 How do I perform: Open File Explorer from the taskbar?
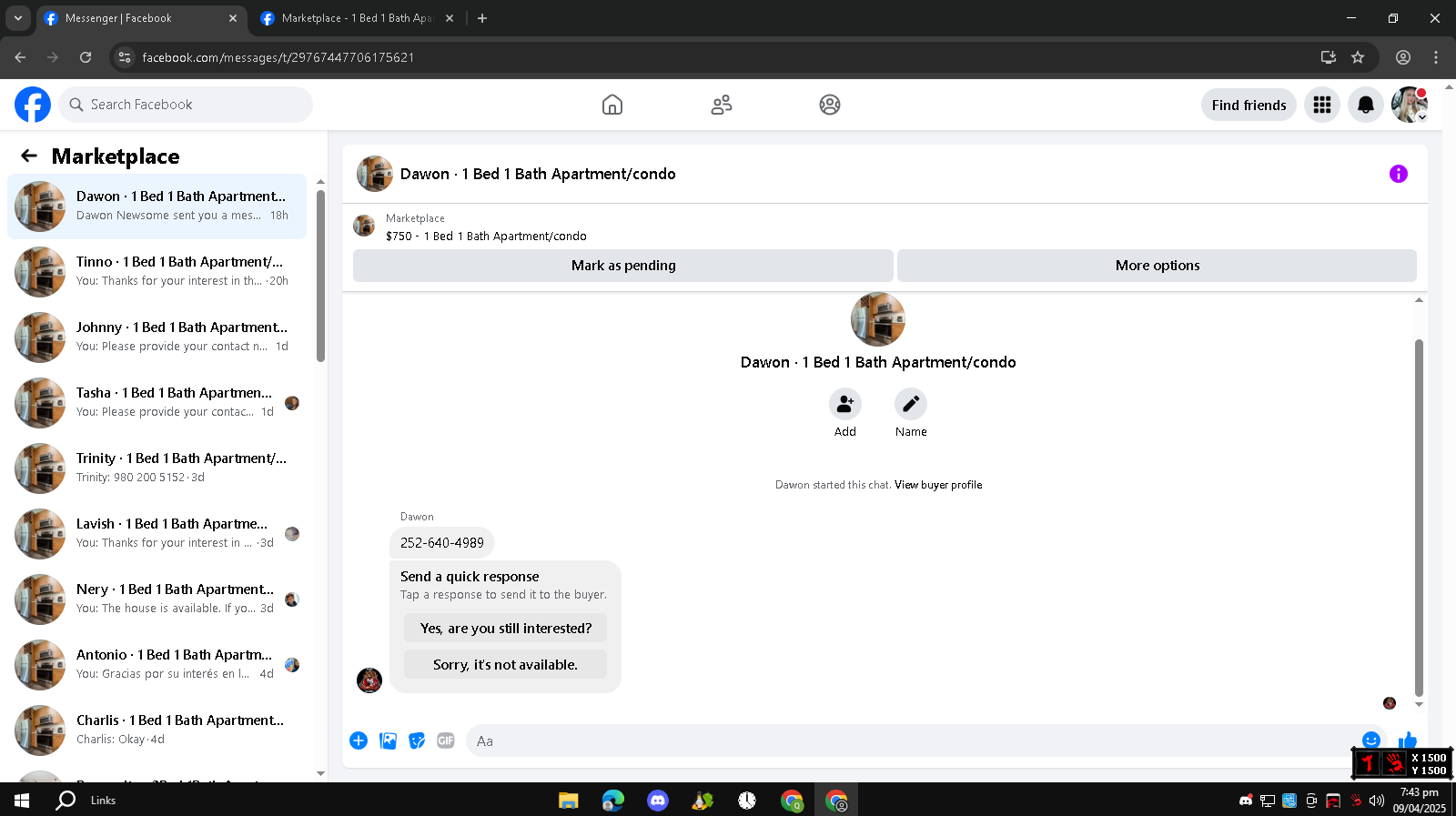click(x=569, y=801)
